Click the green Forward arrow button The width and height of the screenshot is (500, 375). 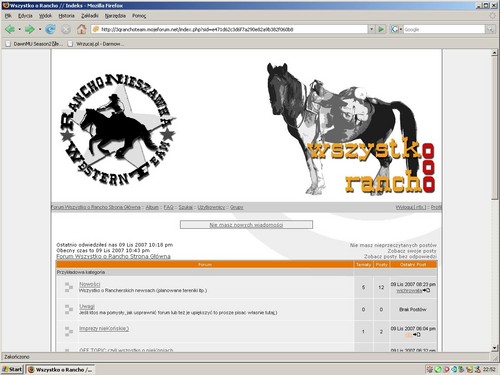pyautogui.click(x=30, y=29)
